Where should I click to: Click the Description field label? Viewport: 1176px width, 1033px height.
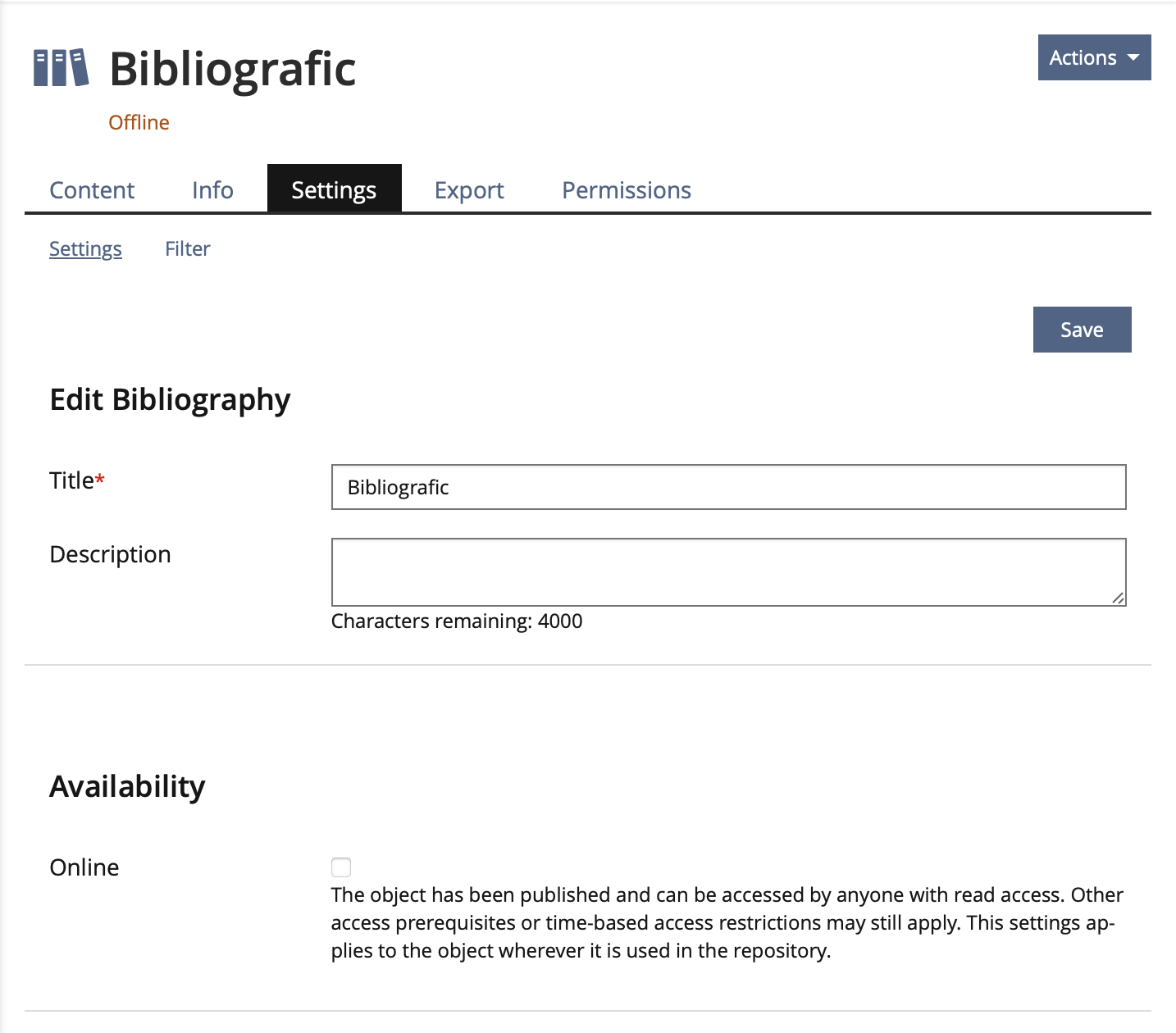110,555
